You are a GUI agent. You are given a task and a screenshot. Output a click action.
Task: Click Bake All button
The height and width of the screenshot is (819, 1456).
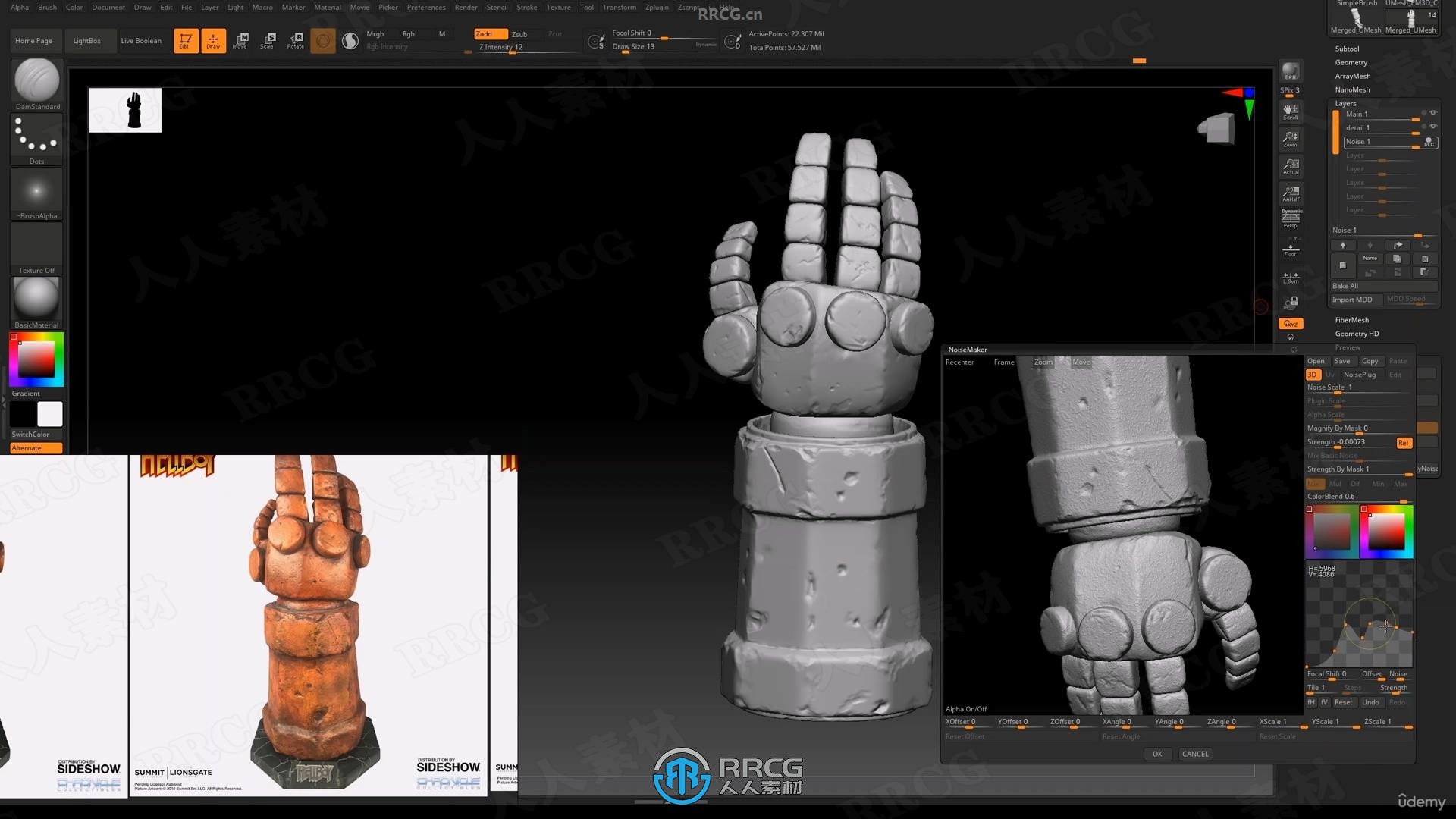click(x=1384, y=286)
